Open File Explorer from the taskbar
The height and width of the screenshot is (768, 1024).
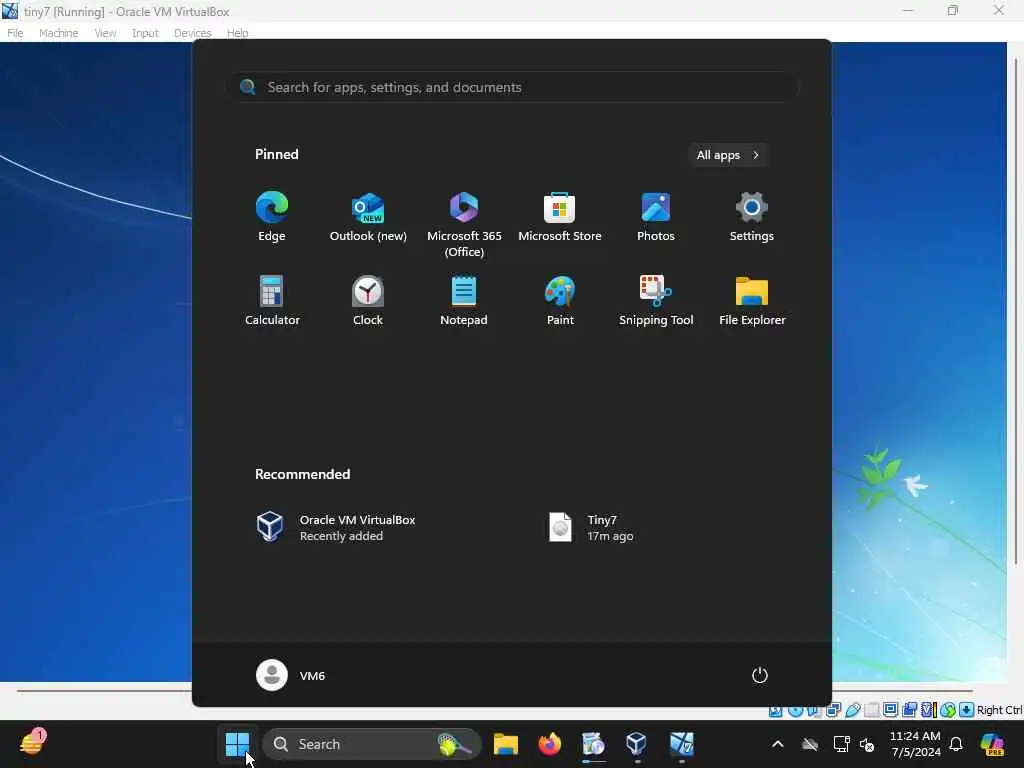[x=506, y=744]
